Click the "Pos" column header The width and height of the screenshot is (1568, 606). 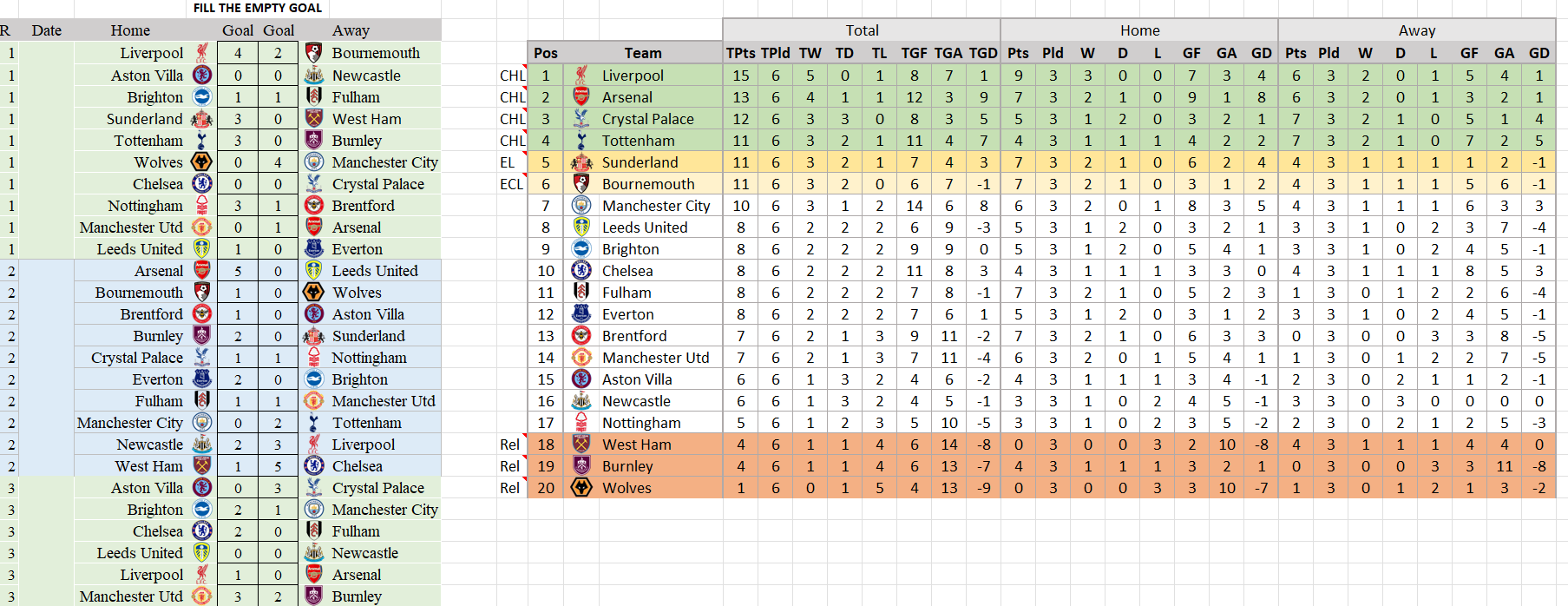(x=546, y=53)
